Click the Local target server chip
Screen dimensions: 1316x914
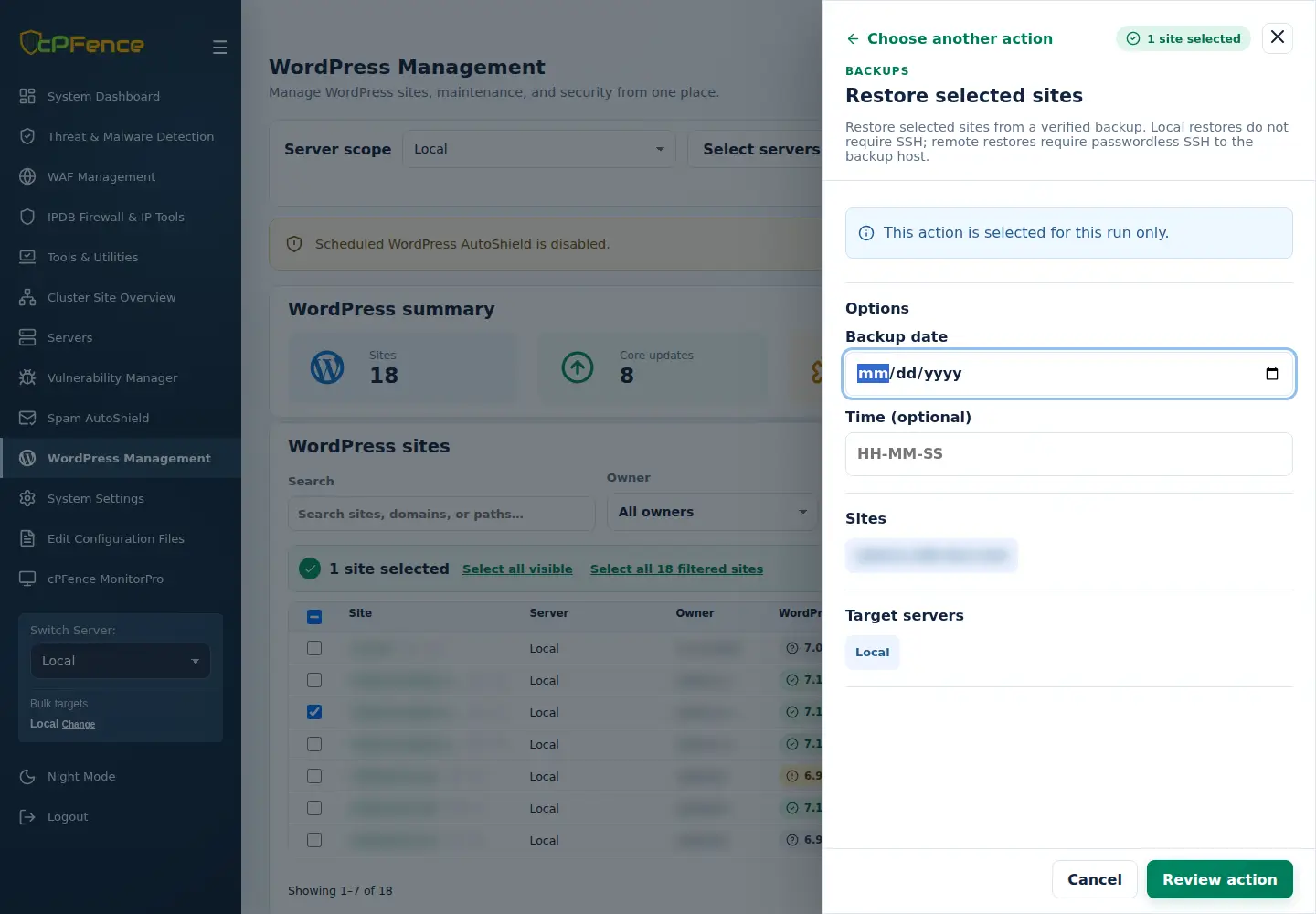pyautogui.click(x=873, y=653)
